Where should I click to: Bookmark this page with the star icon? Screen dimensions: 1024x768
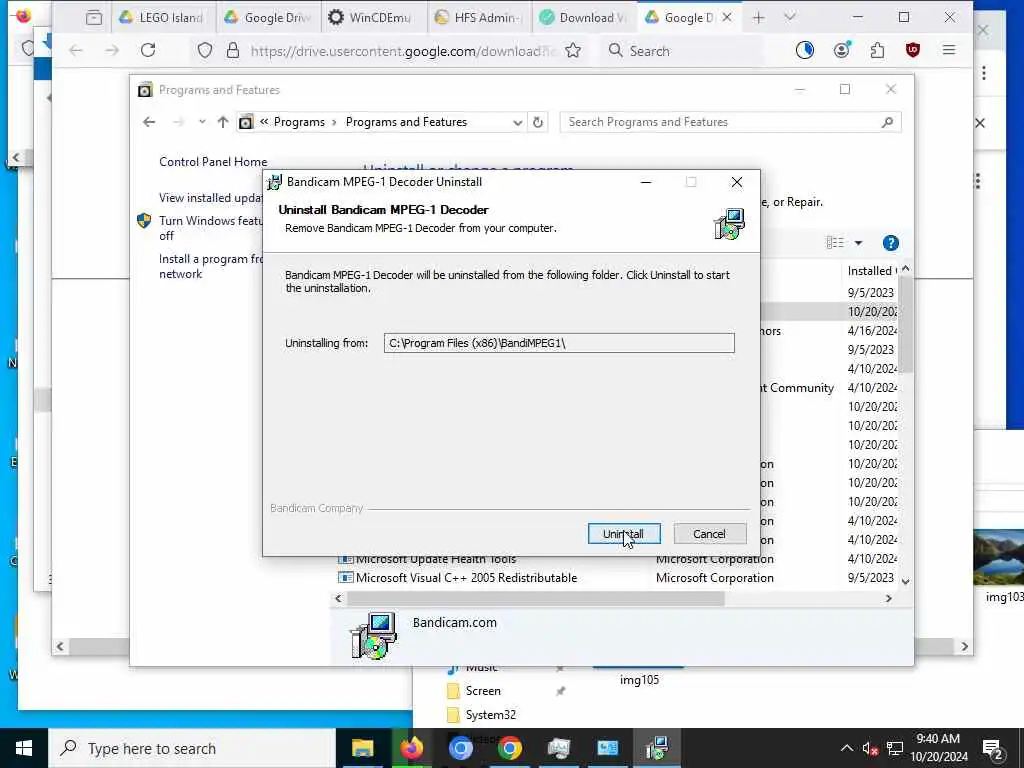pyautogui.click(x=573, y=50)
